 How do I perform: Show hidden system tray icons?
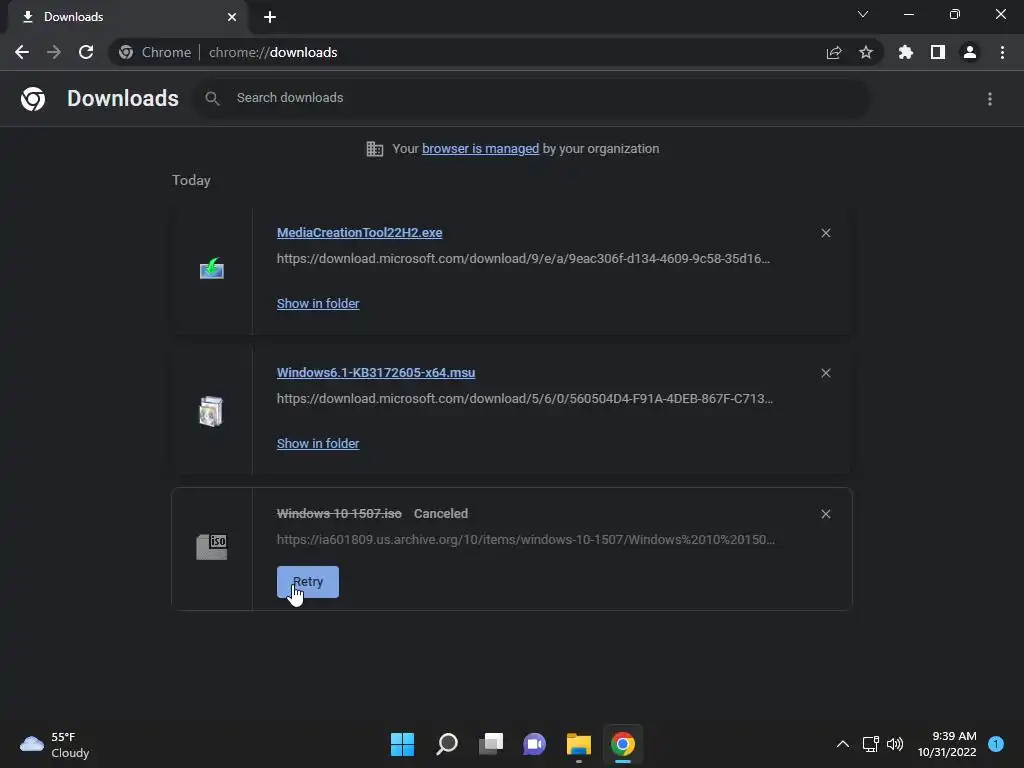tap(842, 744)
